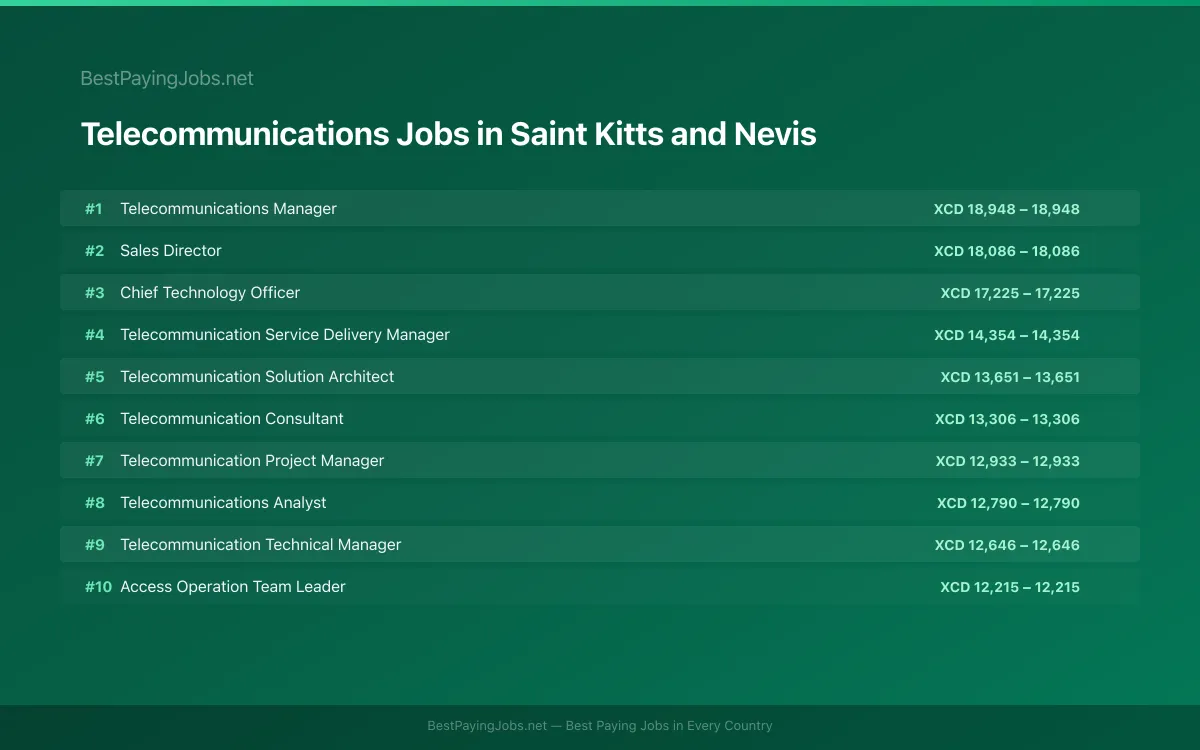Viewport: 1200px width, 750px height.
Task: Select the Telecommunication Consultant job title
Action: point(232,418)
